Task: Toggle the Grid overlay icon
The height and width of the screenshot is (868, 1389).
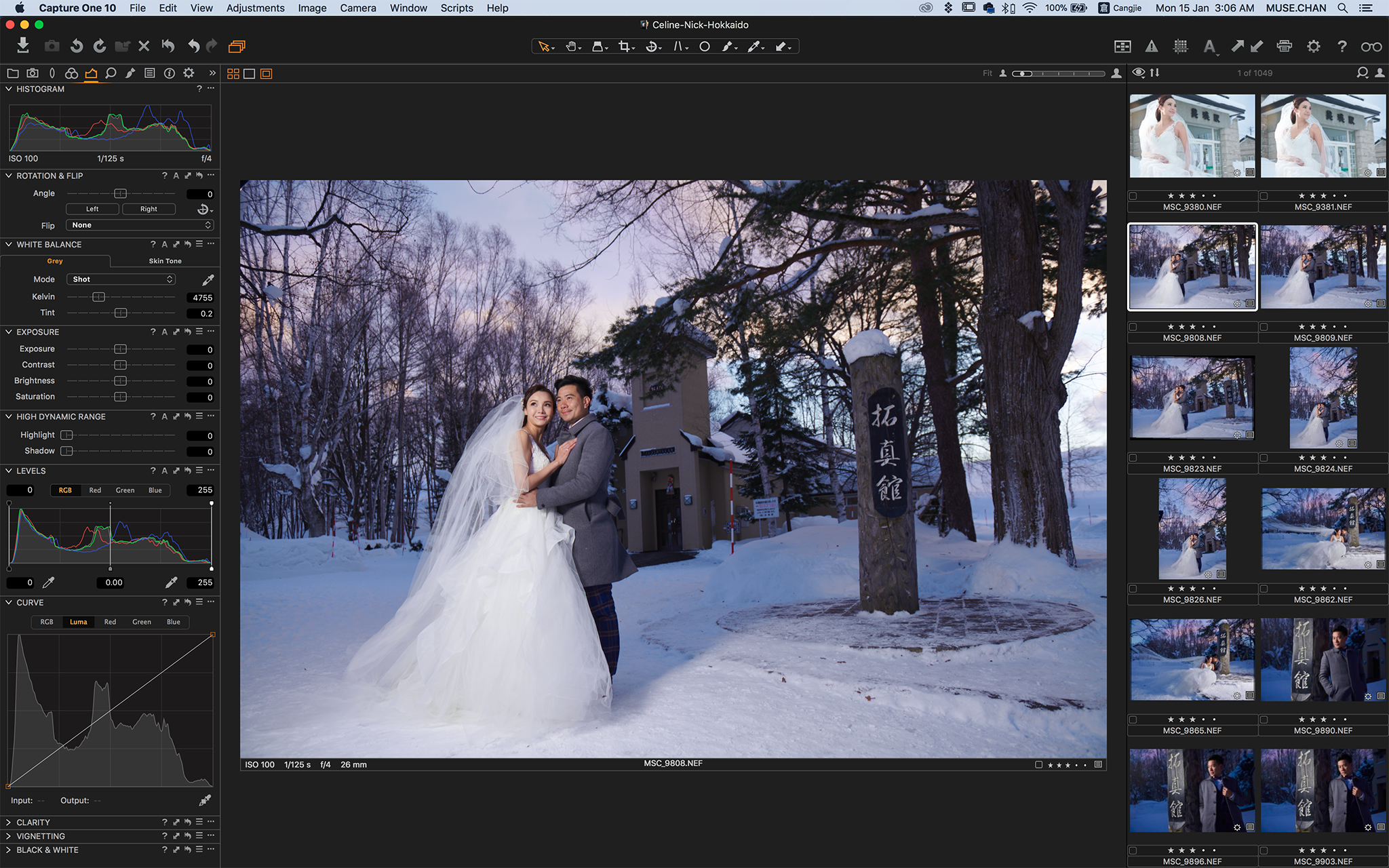Action: point(1181,46)
